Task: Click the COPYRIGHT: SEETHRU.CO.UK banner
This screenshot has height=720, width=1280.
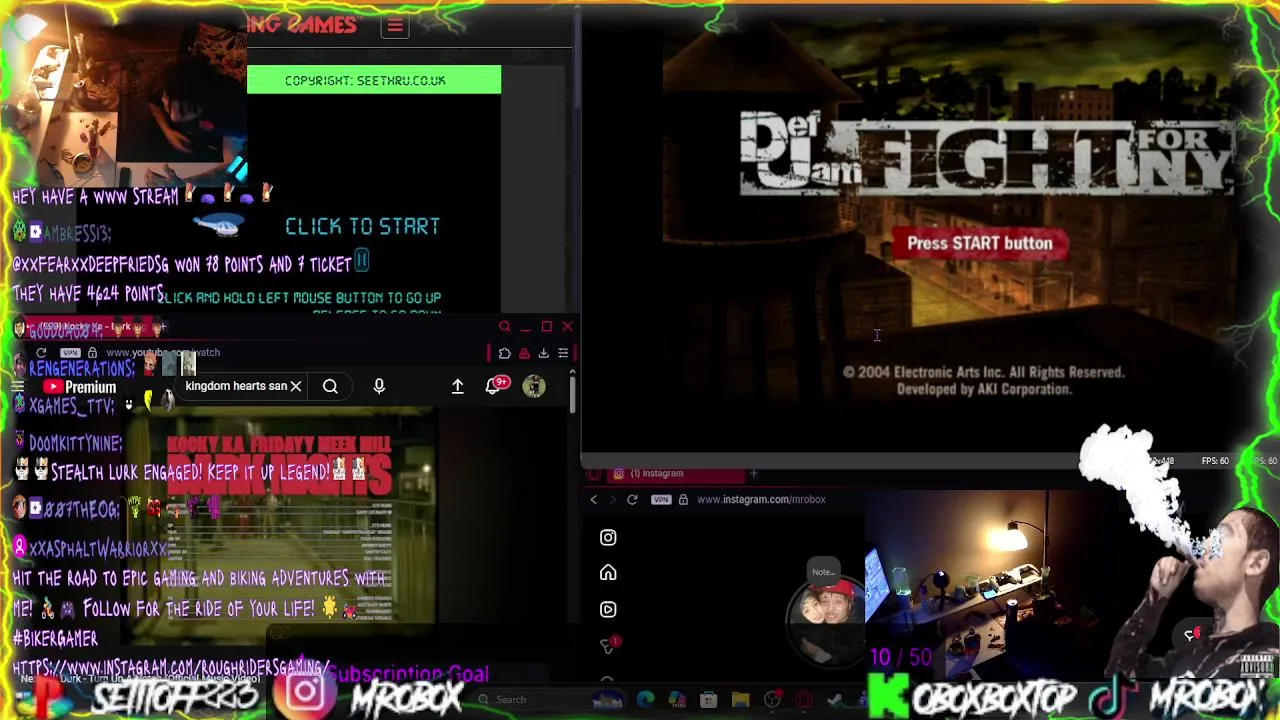Action: click(374, 80)
